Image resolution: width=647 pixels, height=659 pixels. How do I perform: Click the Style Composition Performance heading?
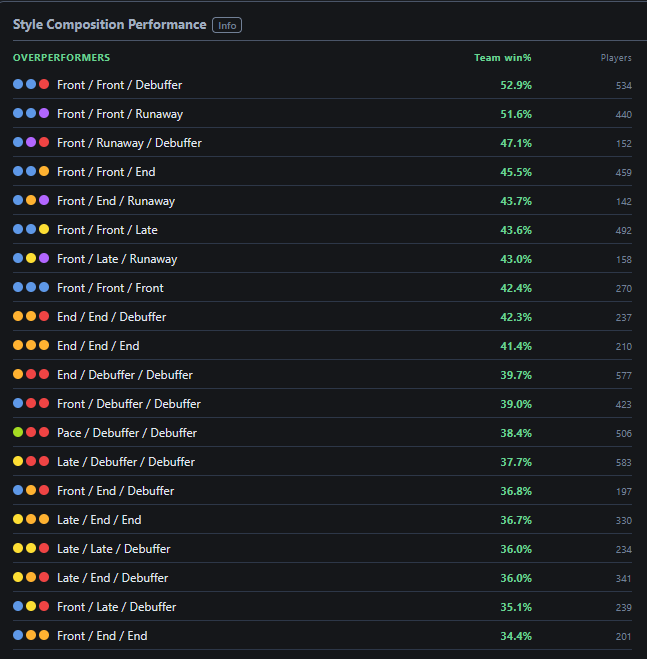[109, 25]
